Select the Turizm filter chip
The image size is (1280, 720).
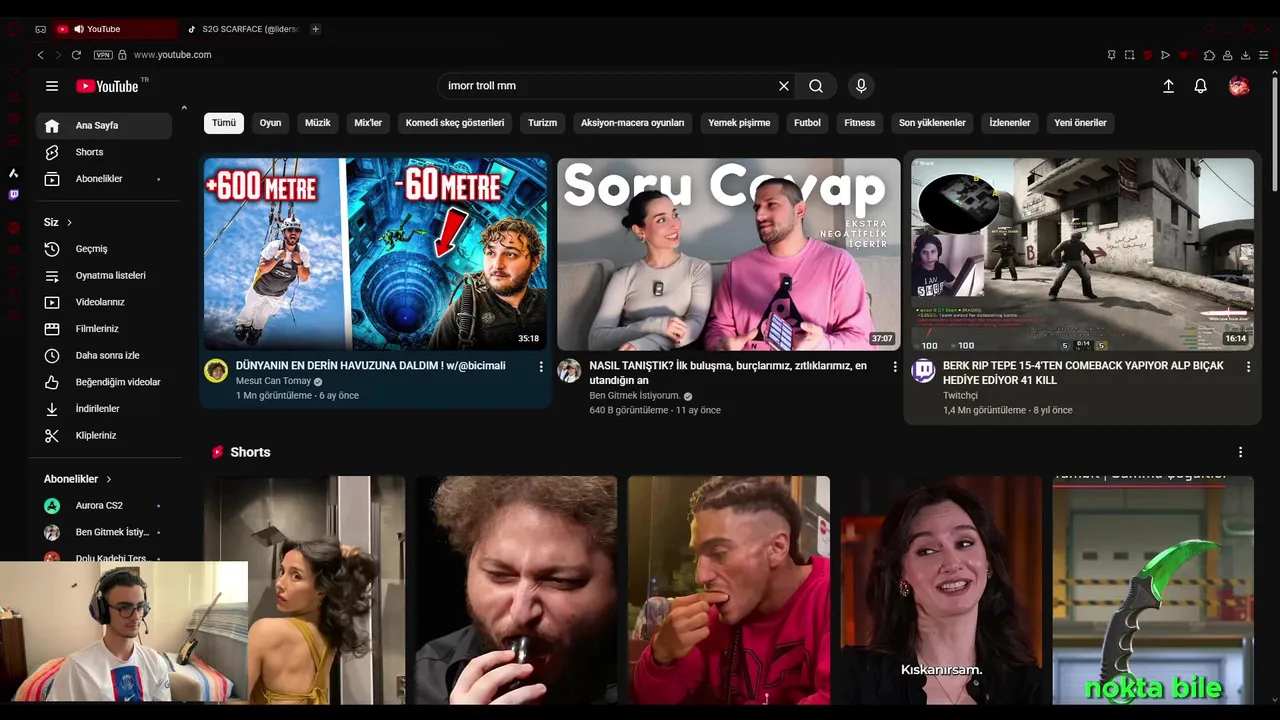pos(542,123)
